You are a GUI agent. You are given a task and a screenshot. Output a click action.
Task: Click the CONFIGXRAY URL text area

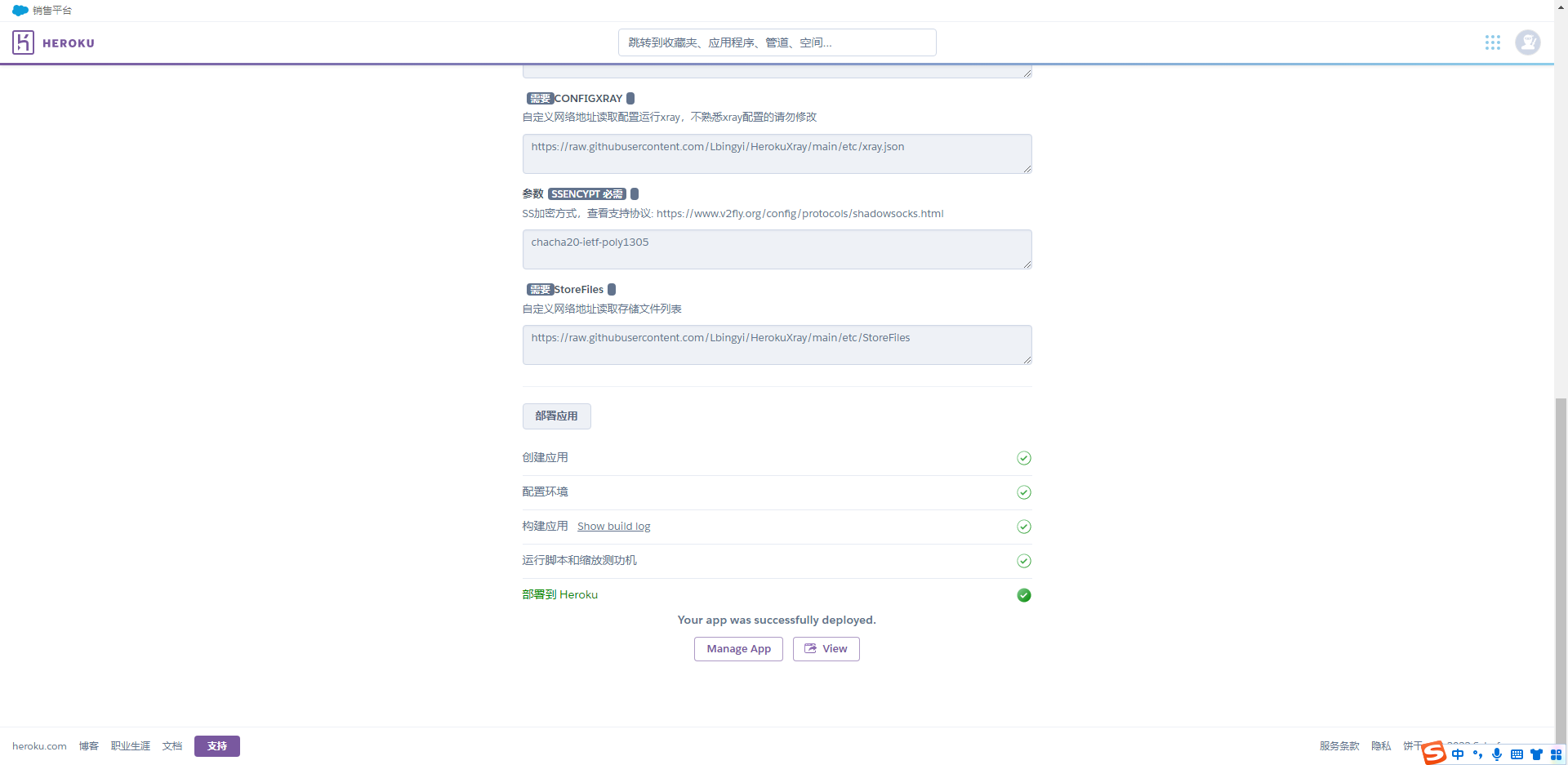tap(777, 153)
